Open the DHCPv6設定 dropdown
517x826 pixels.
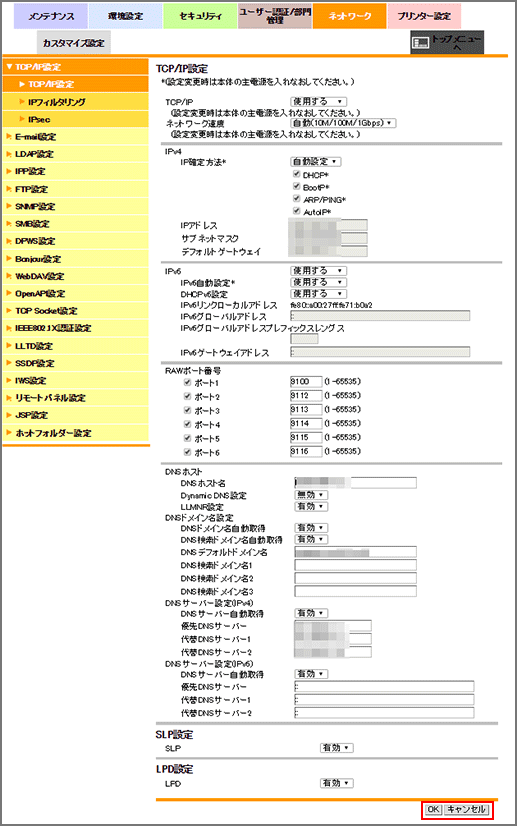318,294
